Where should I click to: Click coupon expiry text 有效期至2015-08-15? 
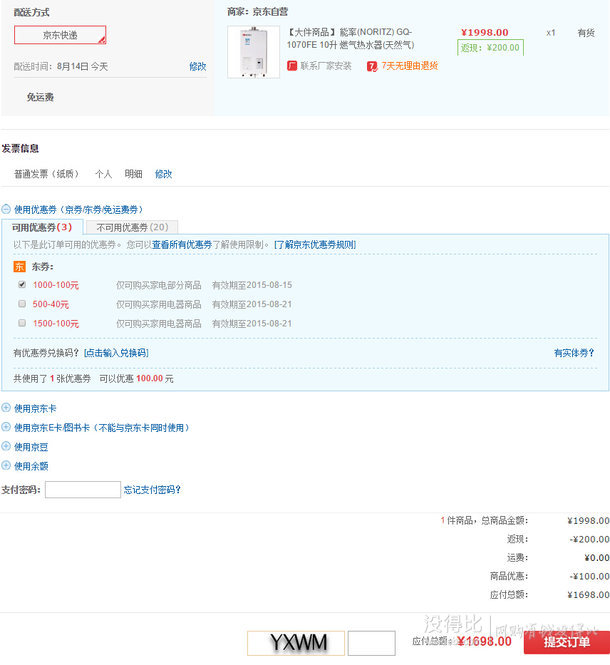(x=252, y=285)
